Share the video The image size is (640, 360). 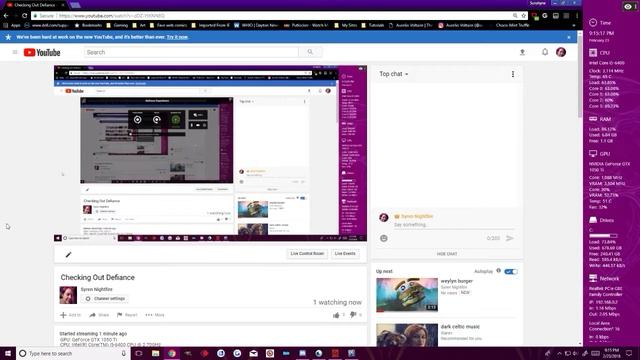point(99,315)
